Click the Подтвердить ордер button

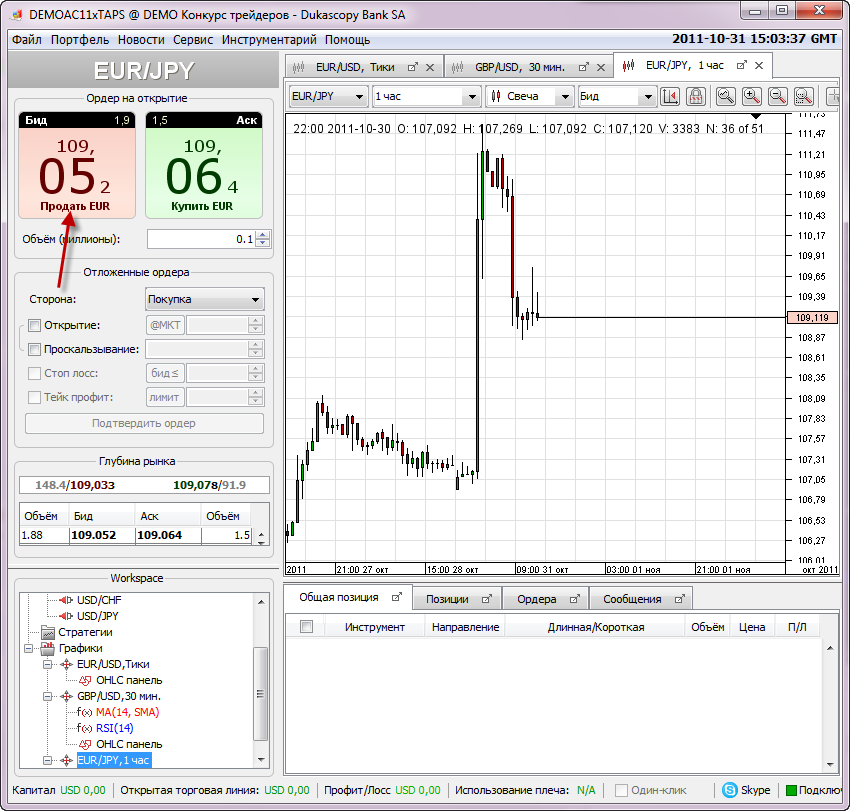(x=144, y=423)
